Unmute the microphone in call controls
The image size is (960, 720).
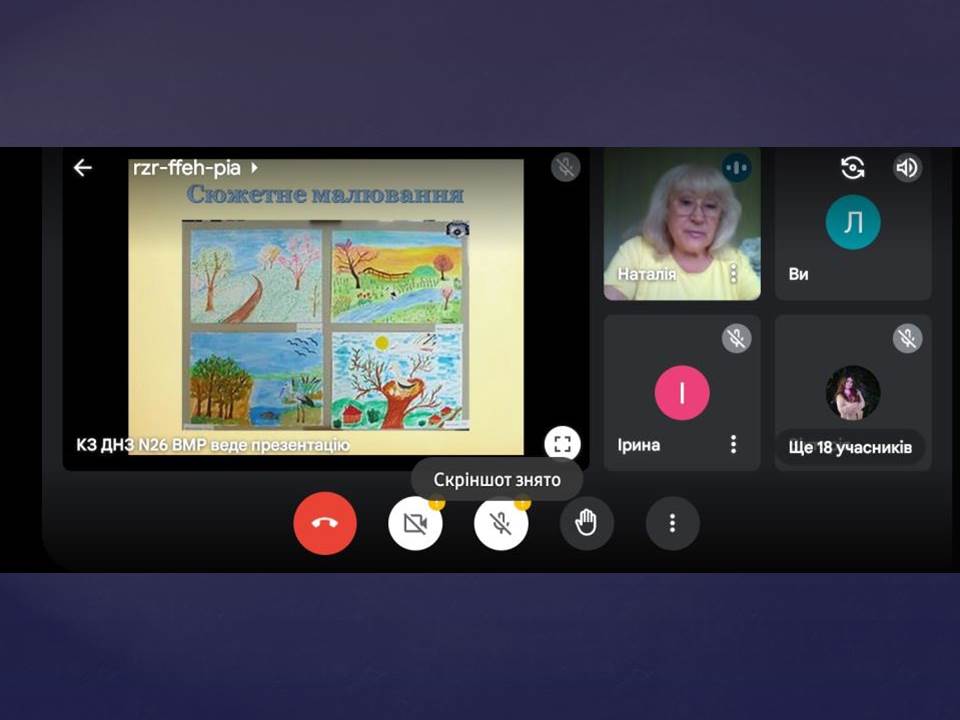tap(501, 523)
